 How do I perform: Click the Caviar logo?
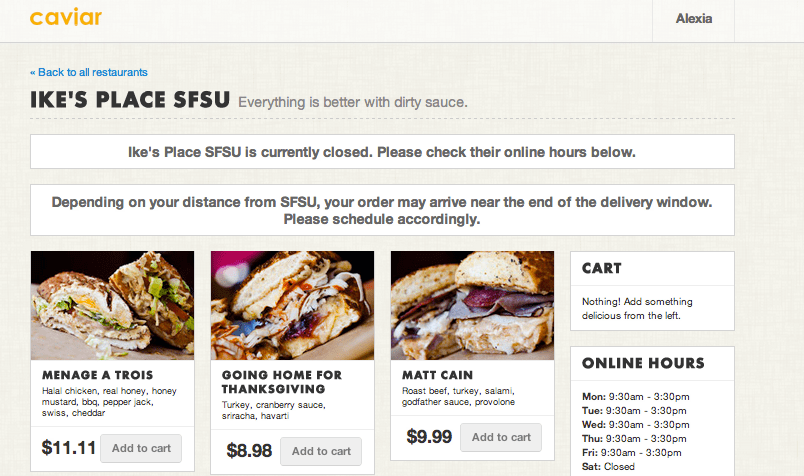point(66,18)
